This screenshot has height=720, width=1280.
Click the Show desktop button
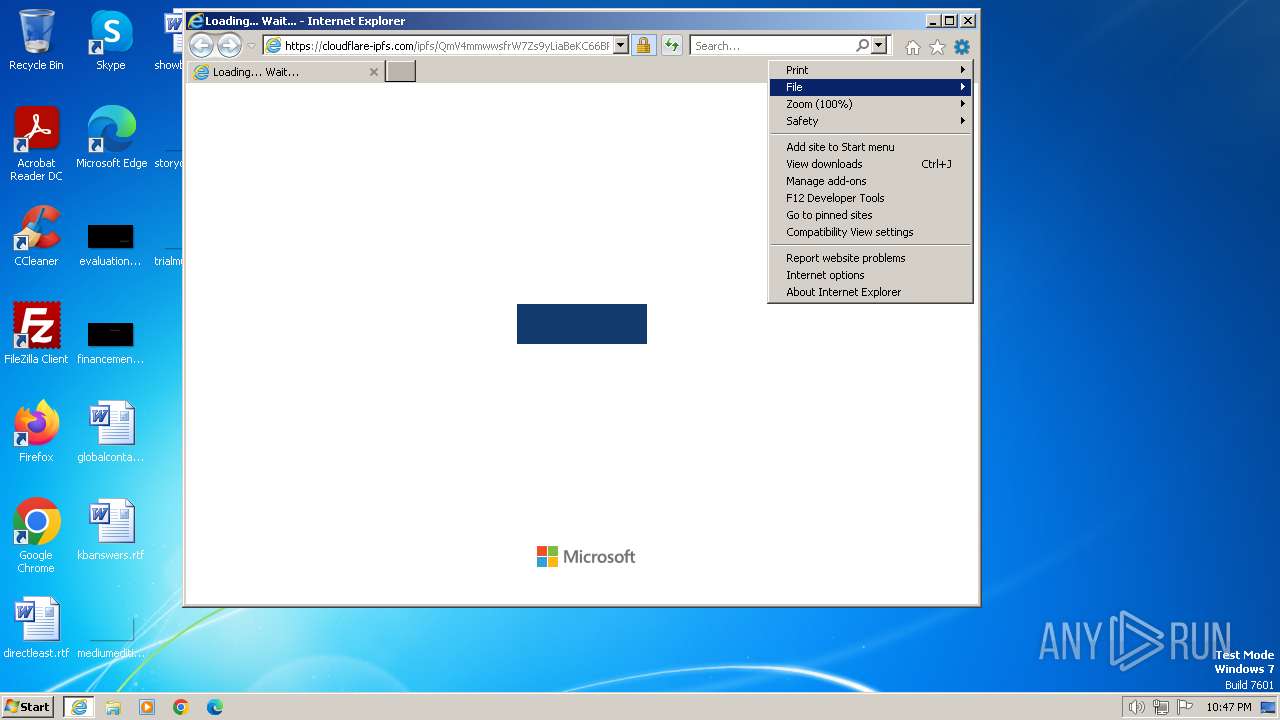coord(1268,707)
